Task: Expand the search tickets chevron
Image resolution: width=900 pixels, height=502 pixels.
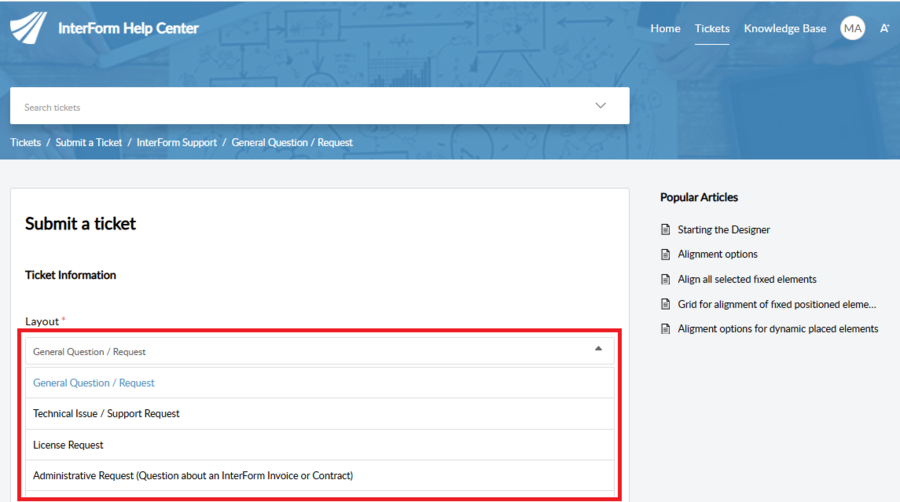Action: click(x=600, y=106)
